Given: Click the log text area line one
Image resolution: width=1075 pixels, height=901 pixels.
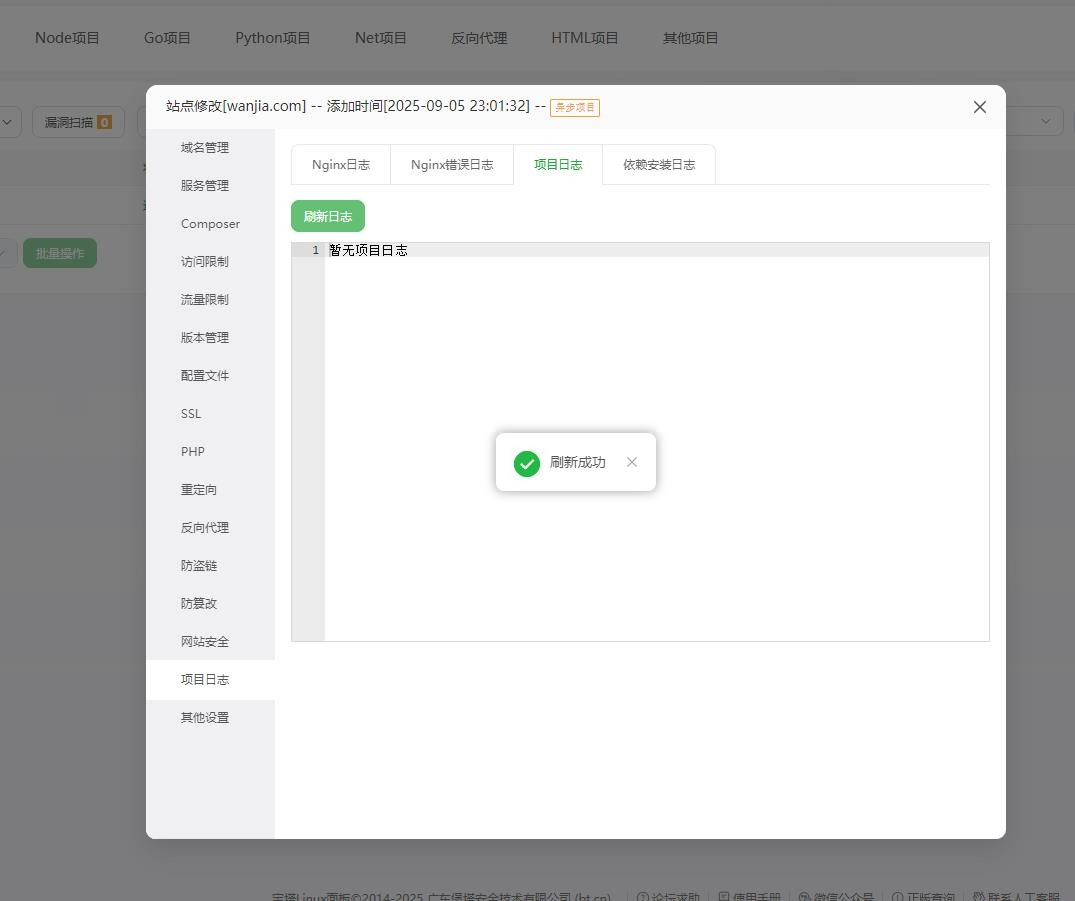Looking at the screenshot, I should pos(657,250).
